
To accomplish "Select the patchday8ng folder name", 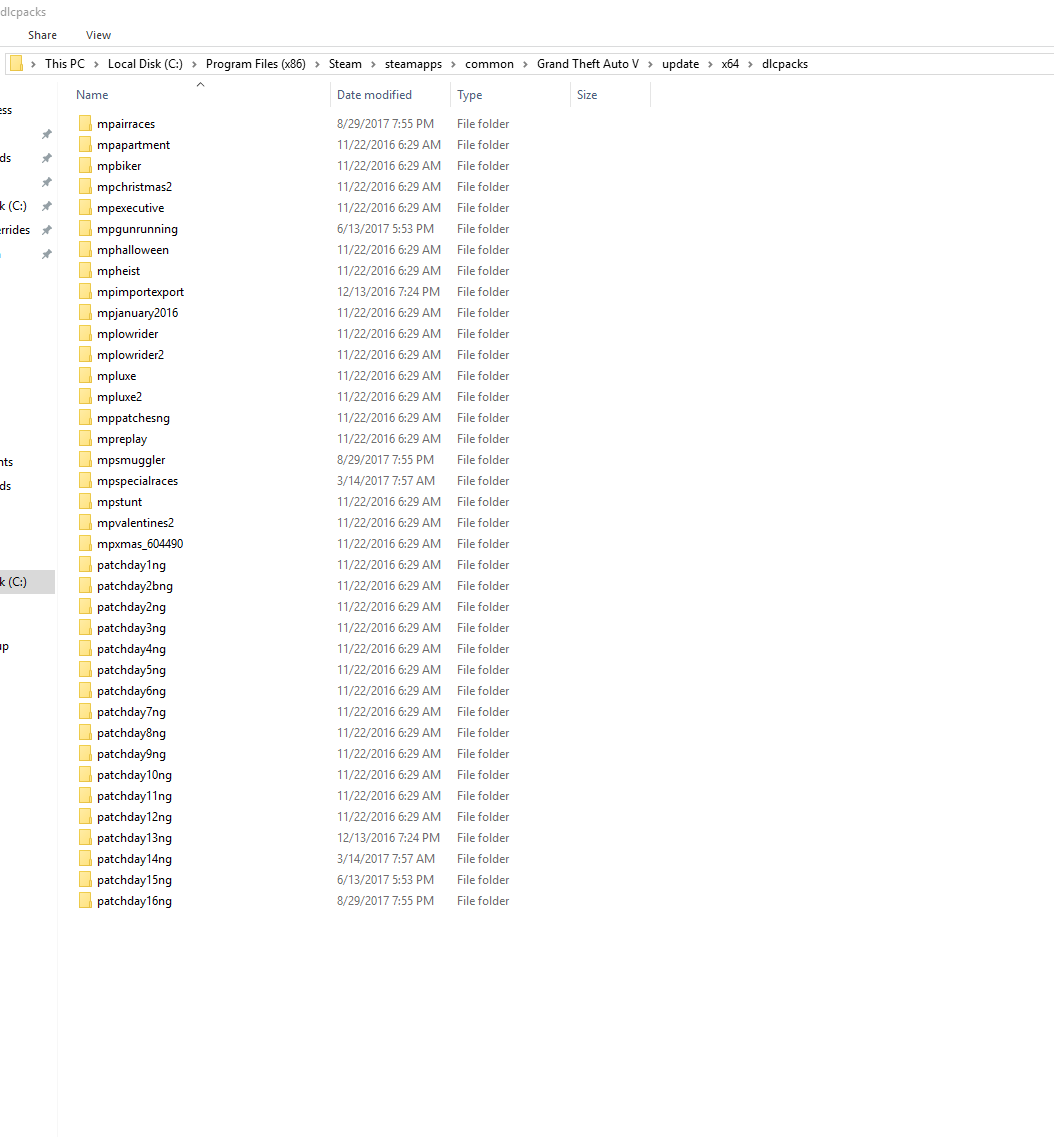I will coord(131,733).
